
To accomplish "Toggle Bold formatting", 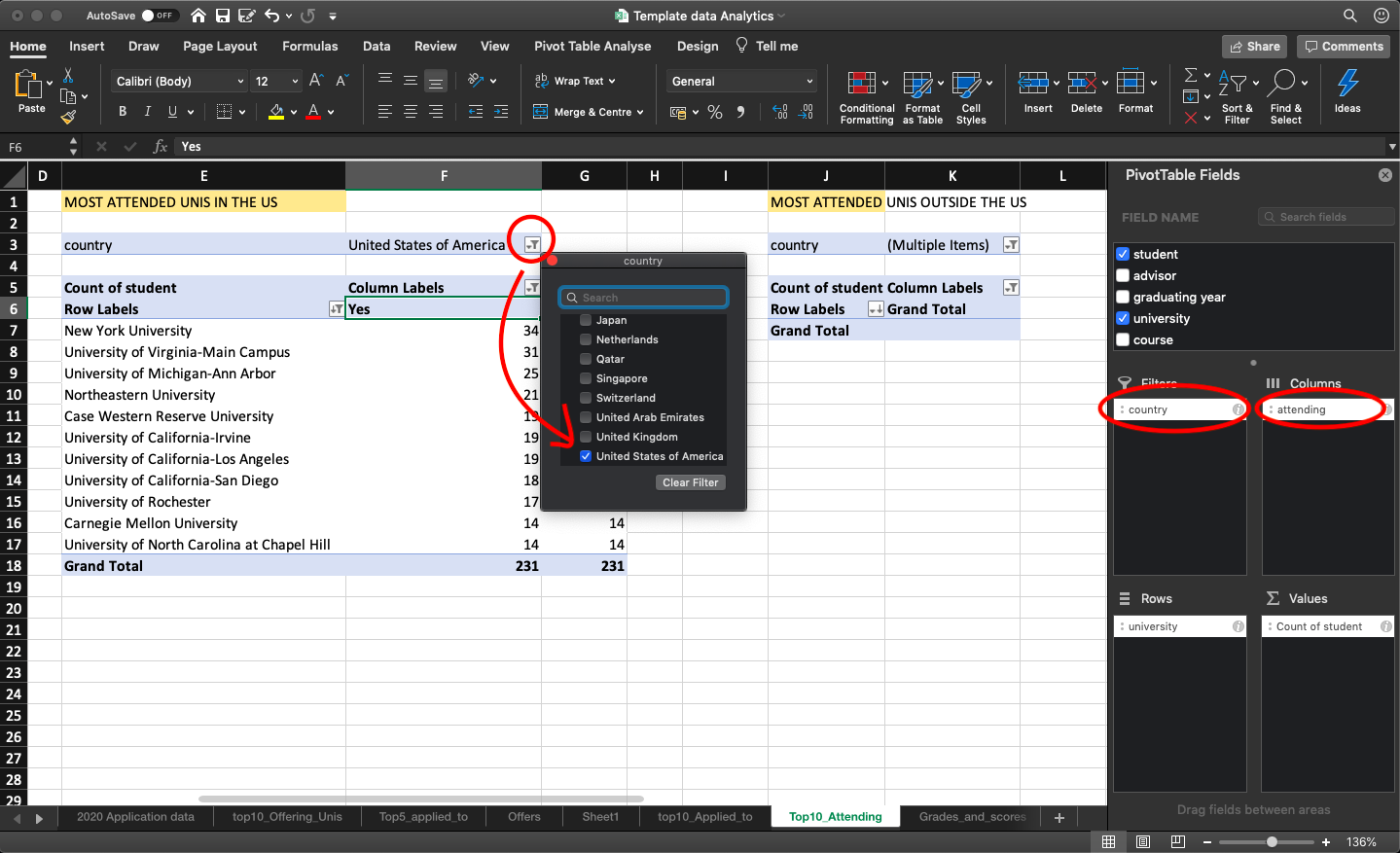I will click(x=123, y=112).
